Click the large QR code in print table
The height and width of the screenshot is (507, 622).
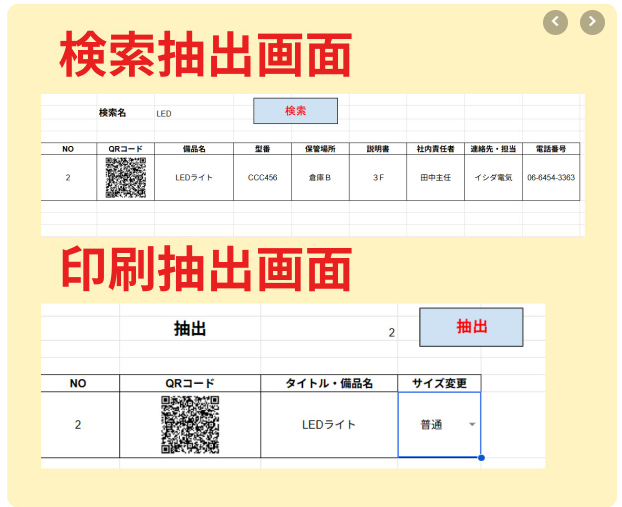[190, 424]
